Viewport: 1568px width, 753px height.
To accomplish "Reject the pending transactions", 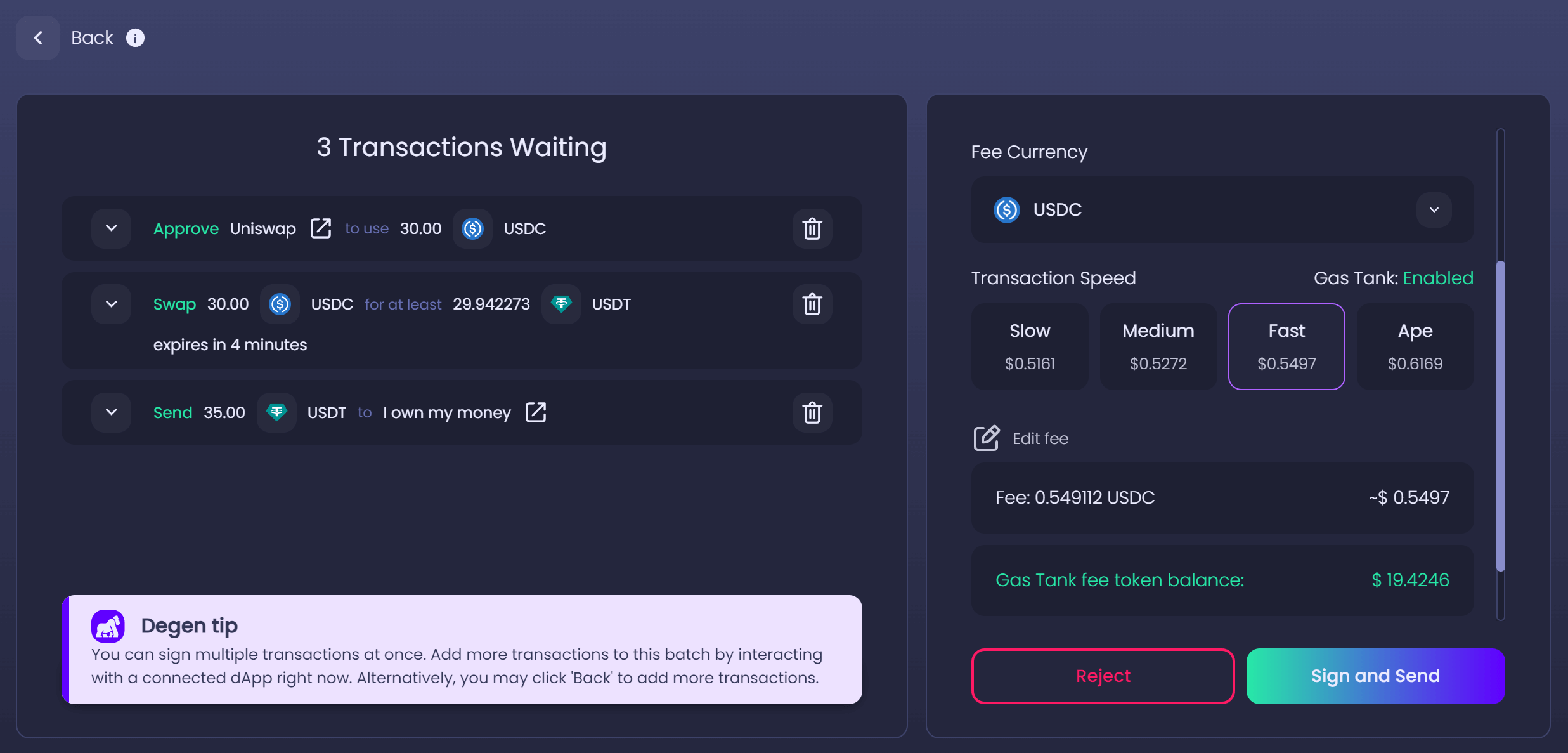I will [x=1102, y=676].
